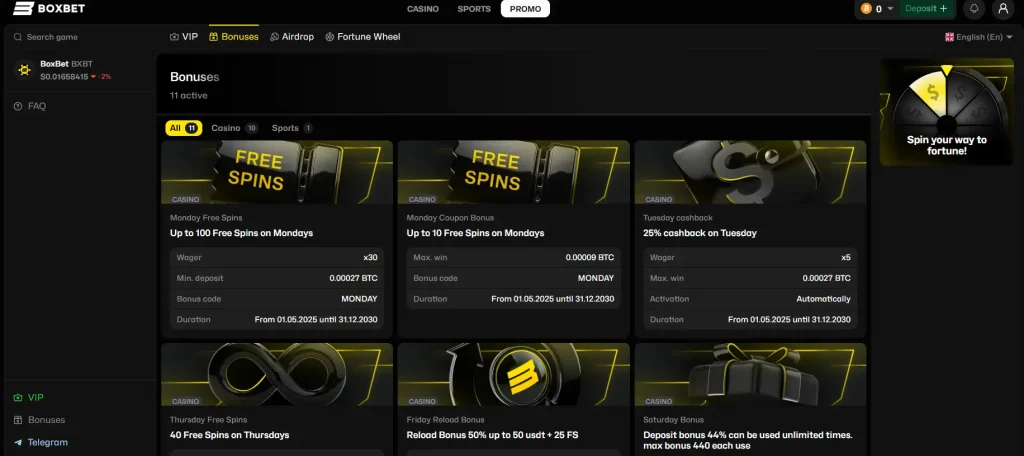Filter bonuses by Casino

(x=234, y=128)
